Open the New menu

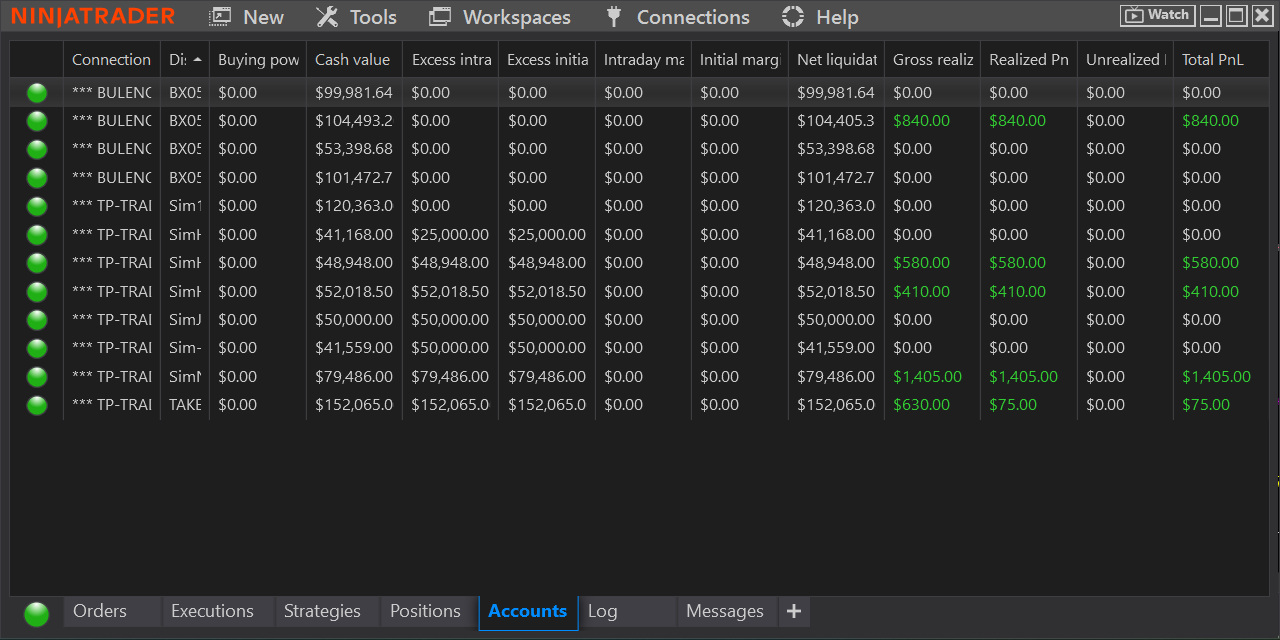[247, 17]
